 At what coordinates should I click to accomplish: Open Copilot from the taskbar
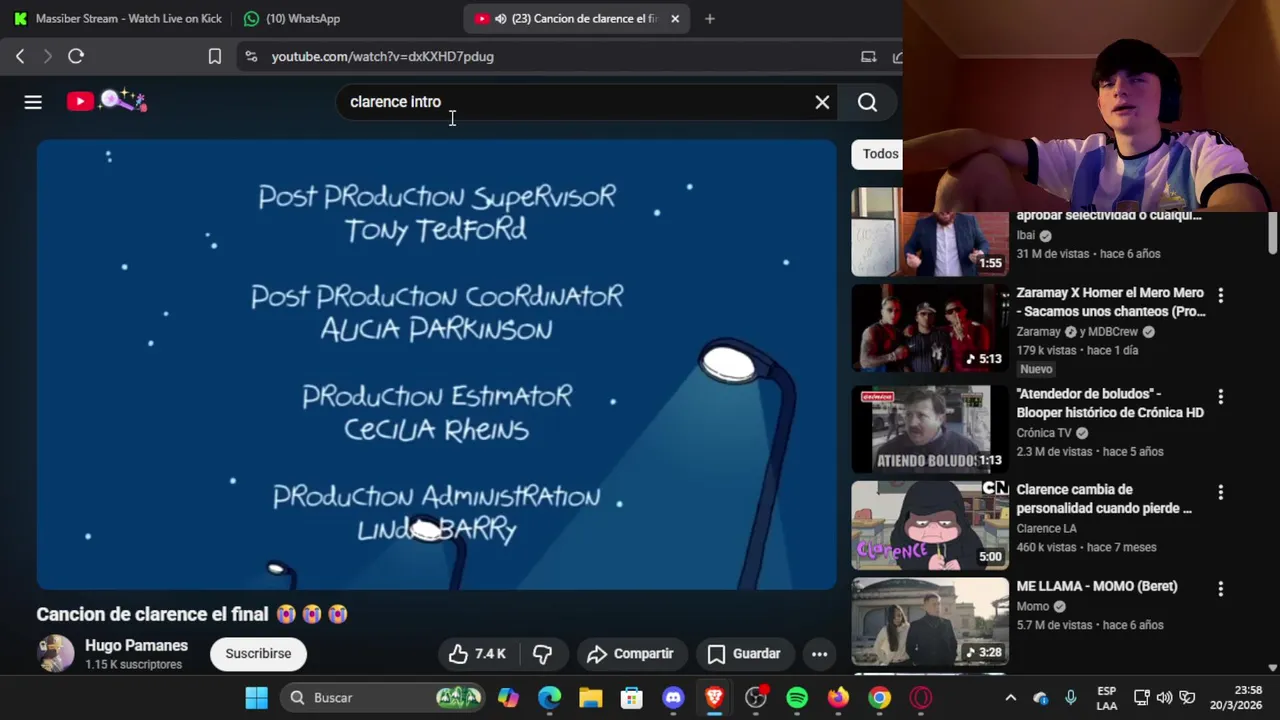509,698
